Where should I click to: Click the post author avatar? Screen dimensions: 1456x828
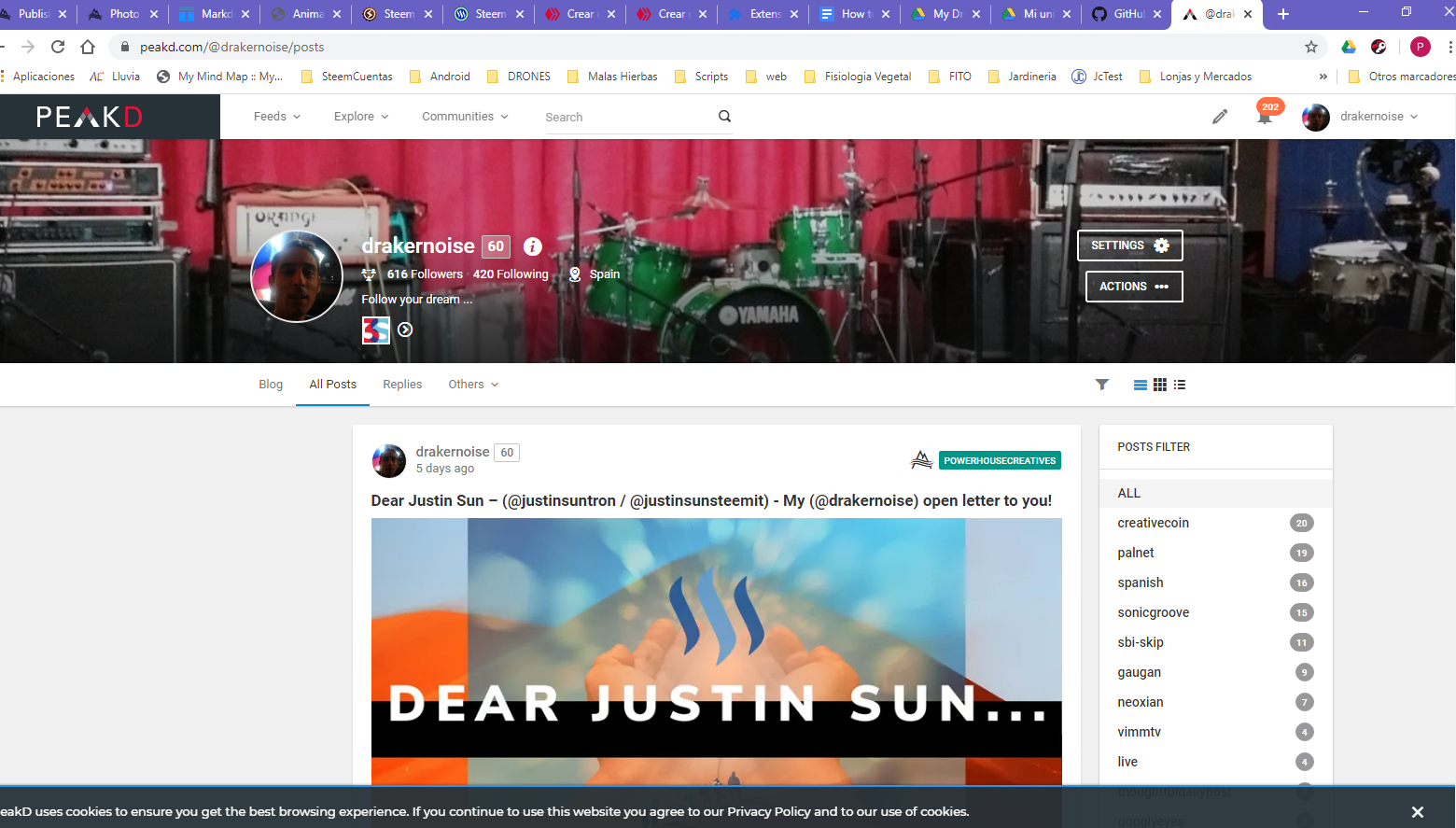coord(389,460)
